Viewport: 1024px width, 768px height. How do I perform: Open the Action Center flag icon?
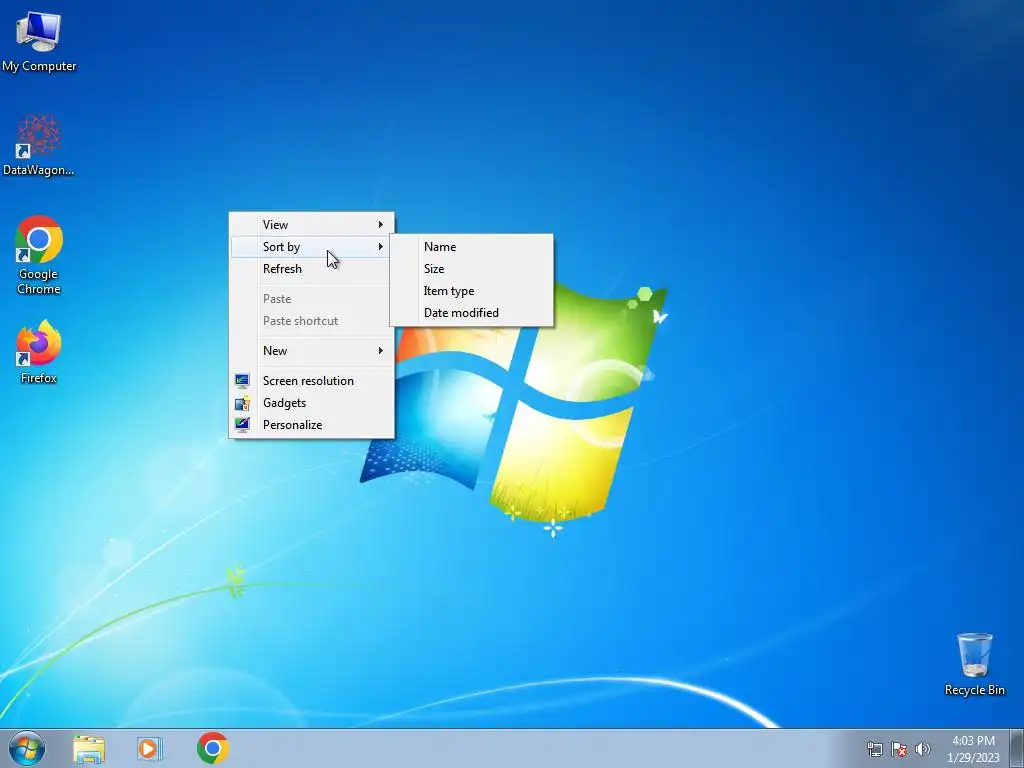pos(899,749)
